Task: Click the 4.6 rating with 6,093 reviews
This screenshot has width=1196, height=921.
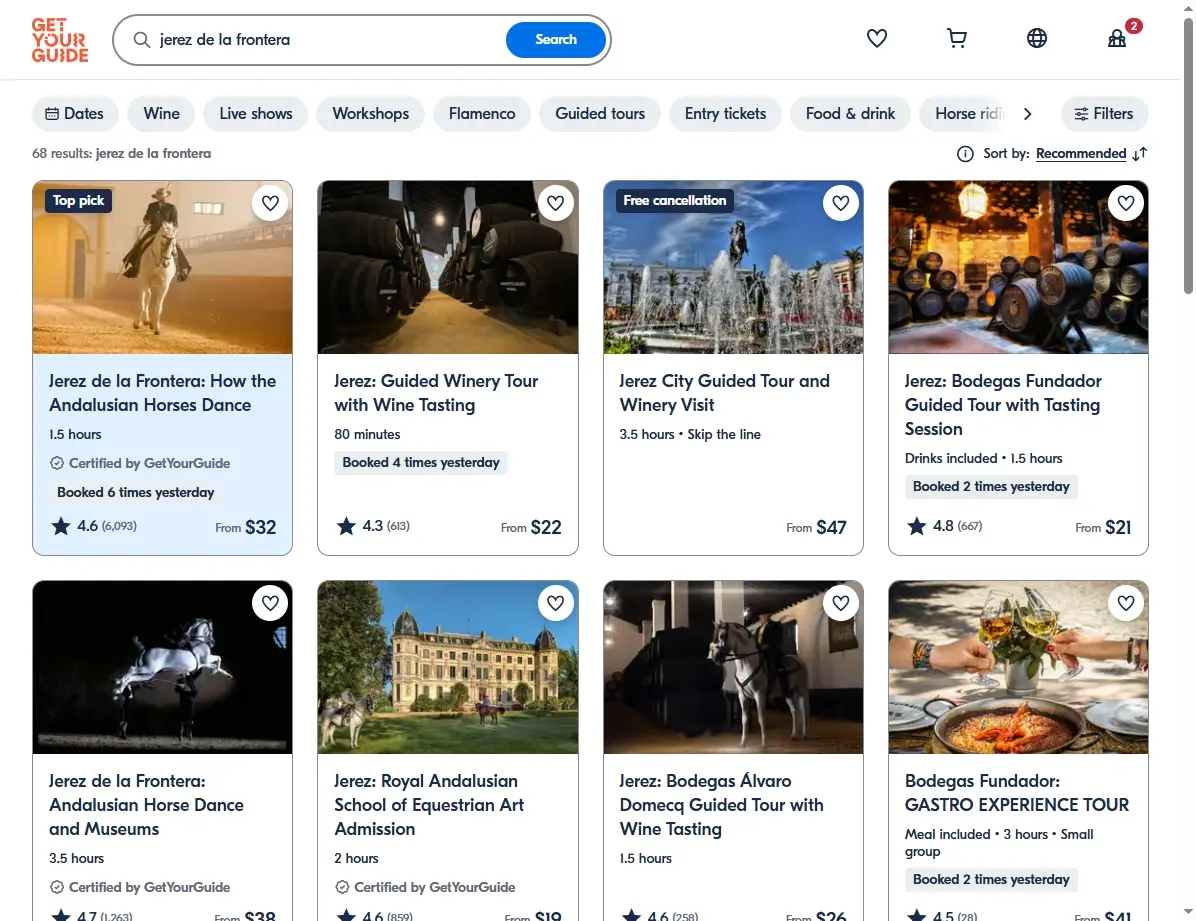Action: point(94,526)
